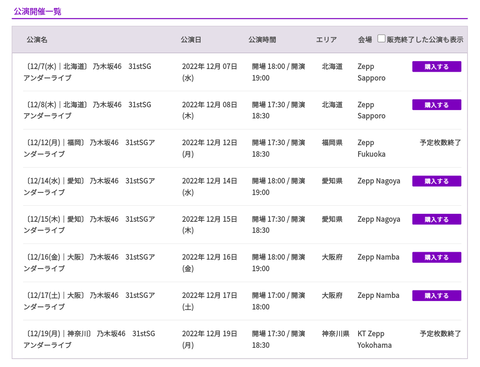Image resolution: width=480 pixels, height=367 pixels.
Task: Click 購入する for 12/7 Zepp Sapporo show
Action: pyautogui.click(x=437, y=67)
